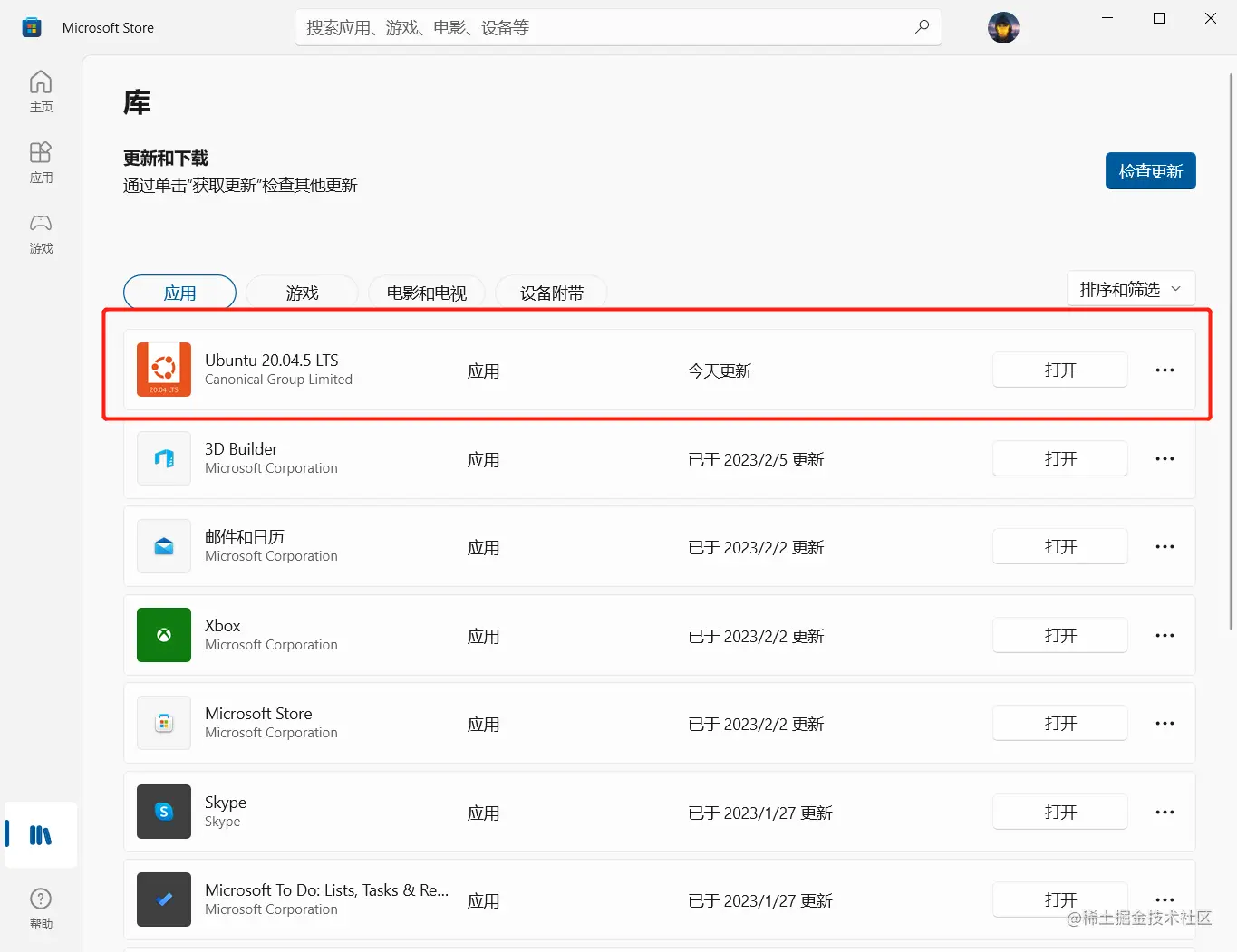Click the Xbox app icon
1237x952 pixels.
[164, 635]
